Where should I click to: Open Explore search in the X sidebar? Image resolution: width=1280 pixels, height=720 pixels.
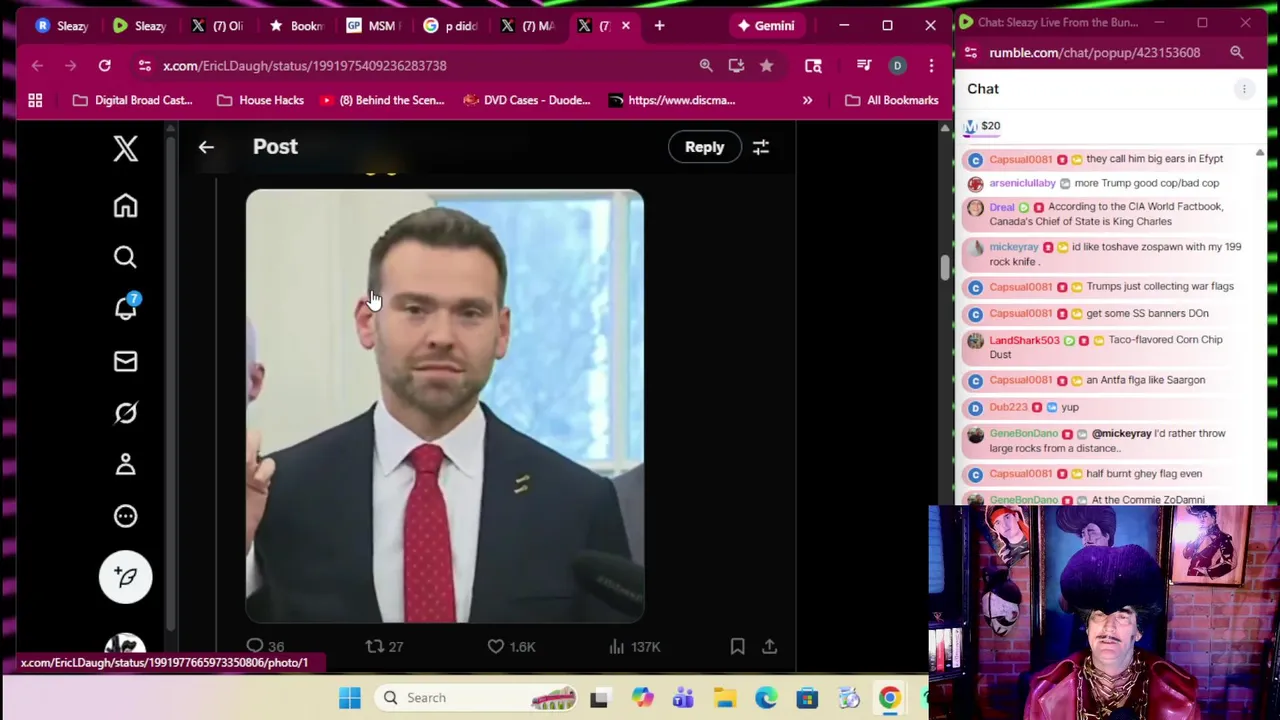[x=125, y=258]
